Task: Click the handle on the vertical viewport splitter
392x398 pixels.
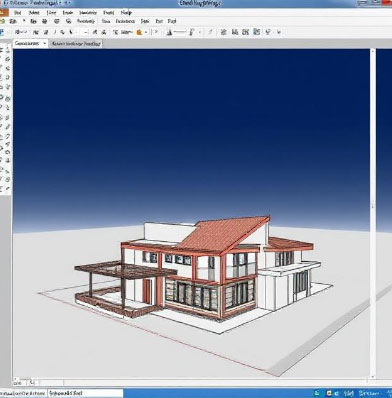Action: [373, 204]
